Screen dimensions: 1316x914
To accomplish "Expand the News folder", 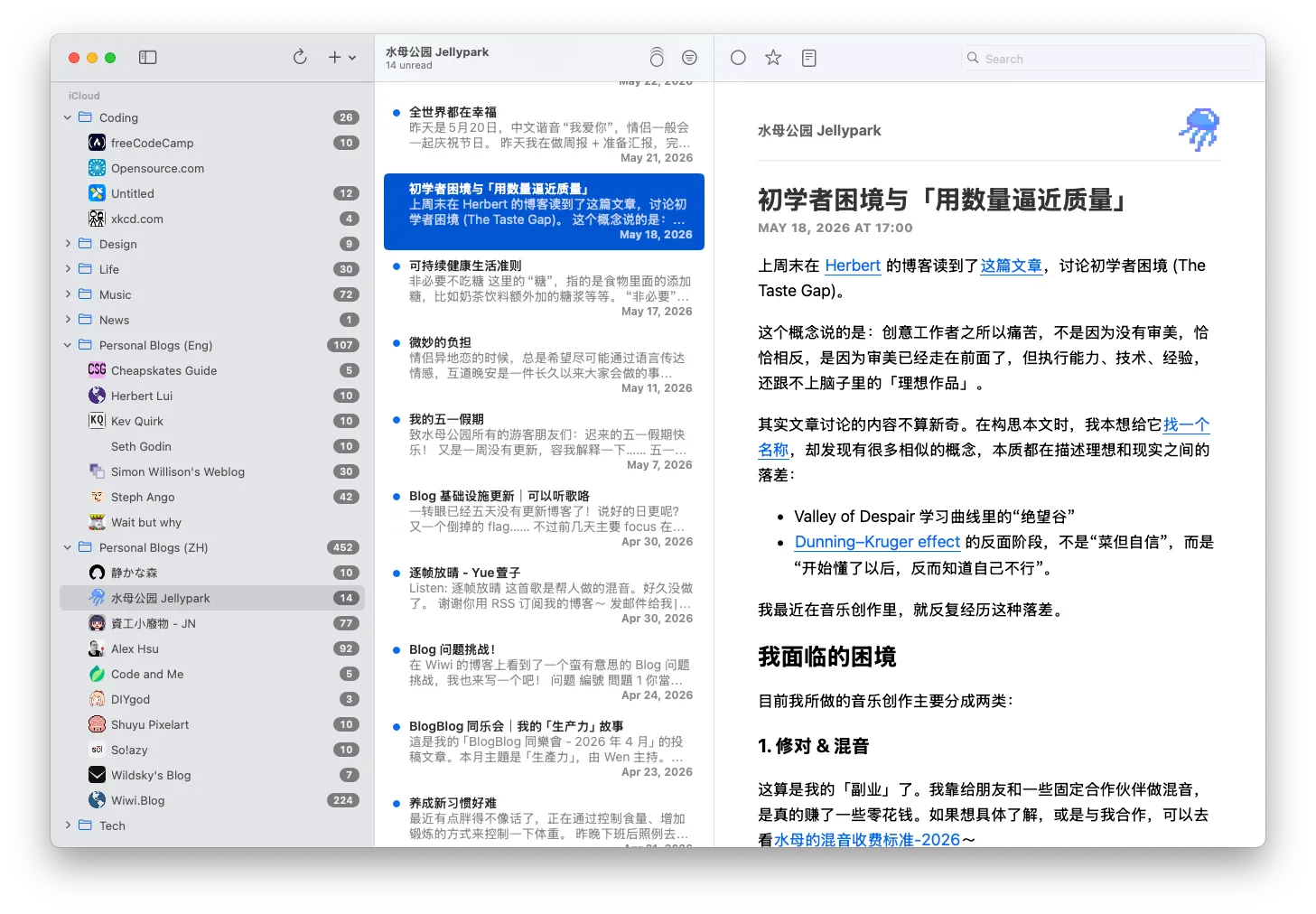I will pos(68,320).
